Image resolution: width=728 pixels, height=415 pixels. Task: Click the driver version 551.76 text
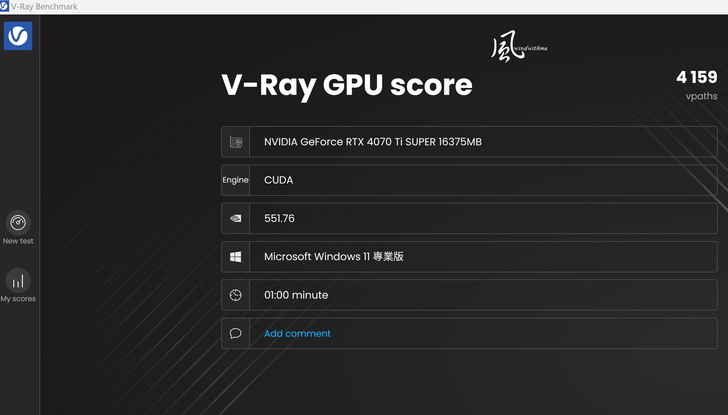[279, 218]
